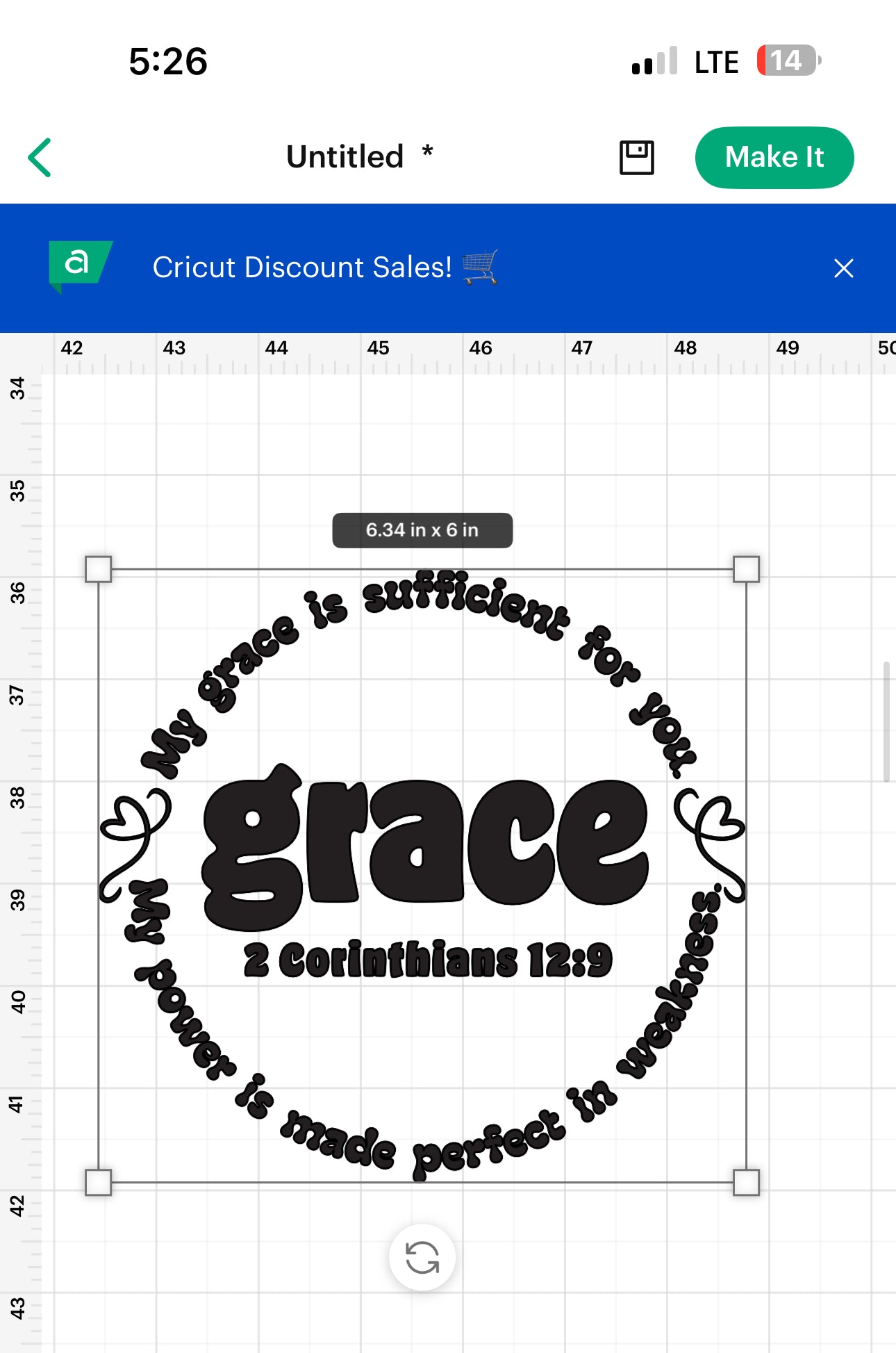This screenshot has width=896, height=1353.
Task: Open the Cricut Discount Sales! link
Action: pos(302,268)
